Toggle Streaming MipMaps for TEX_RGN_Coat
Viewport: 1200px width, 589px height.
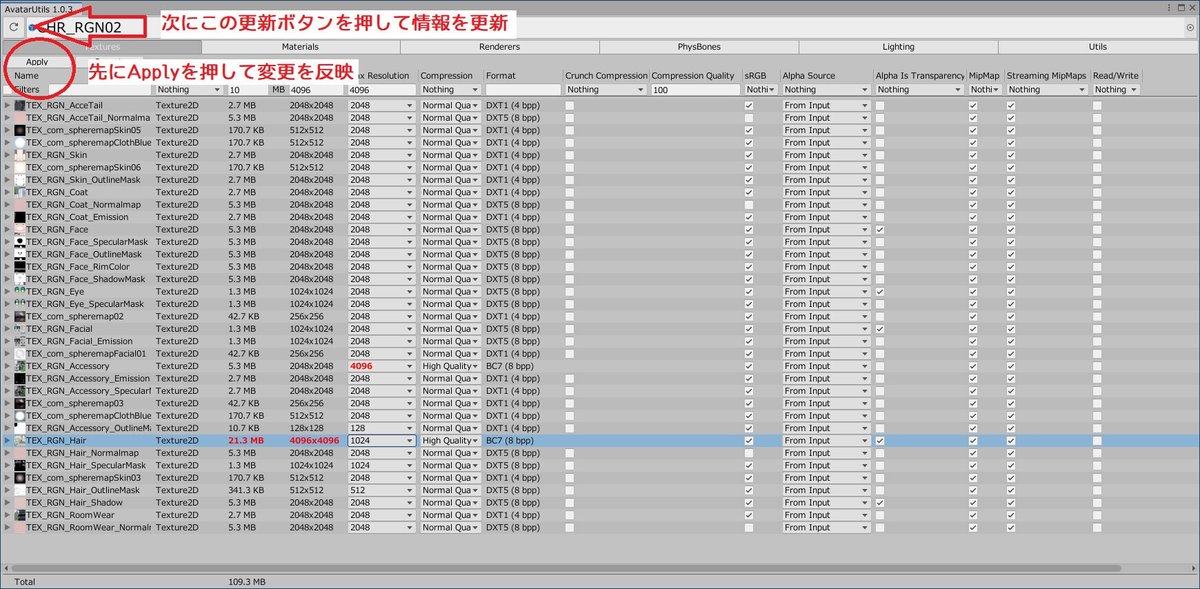pos(1011,192)
